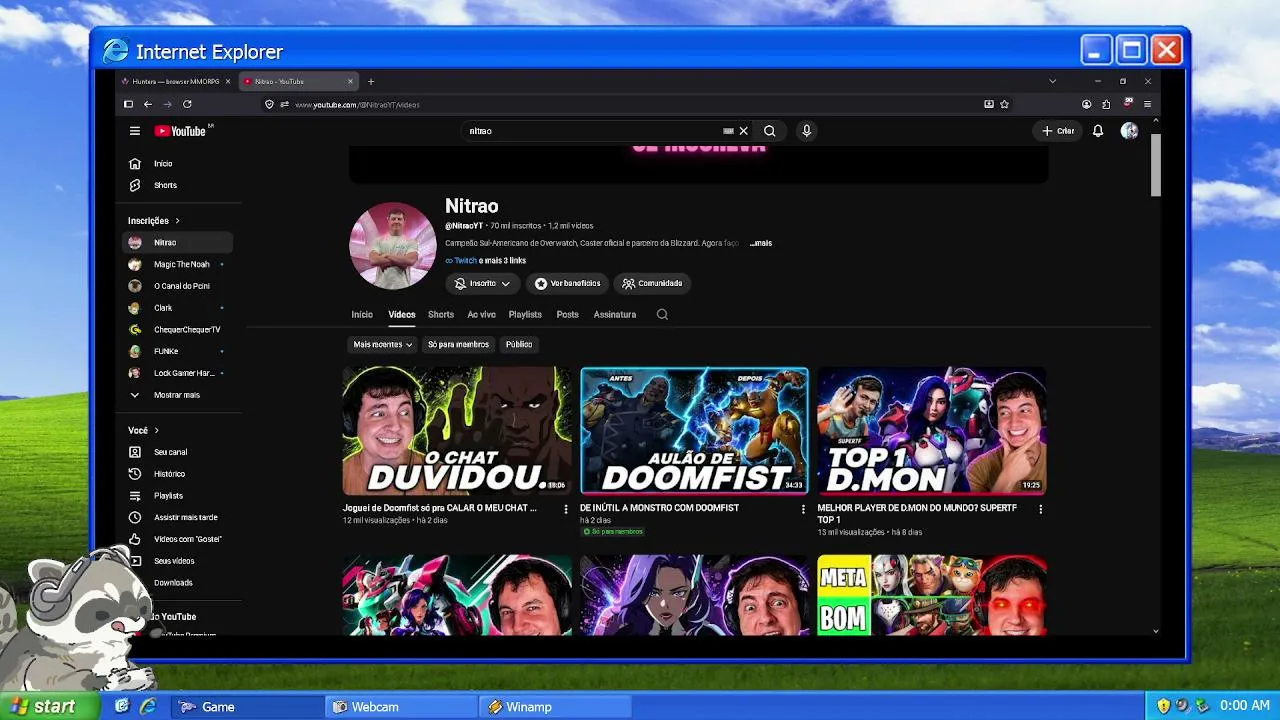Filter videos by Só para membros
The width and height of the screenshot is (1280, 720).
[x=458, y=345]
